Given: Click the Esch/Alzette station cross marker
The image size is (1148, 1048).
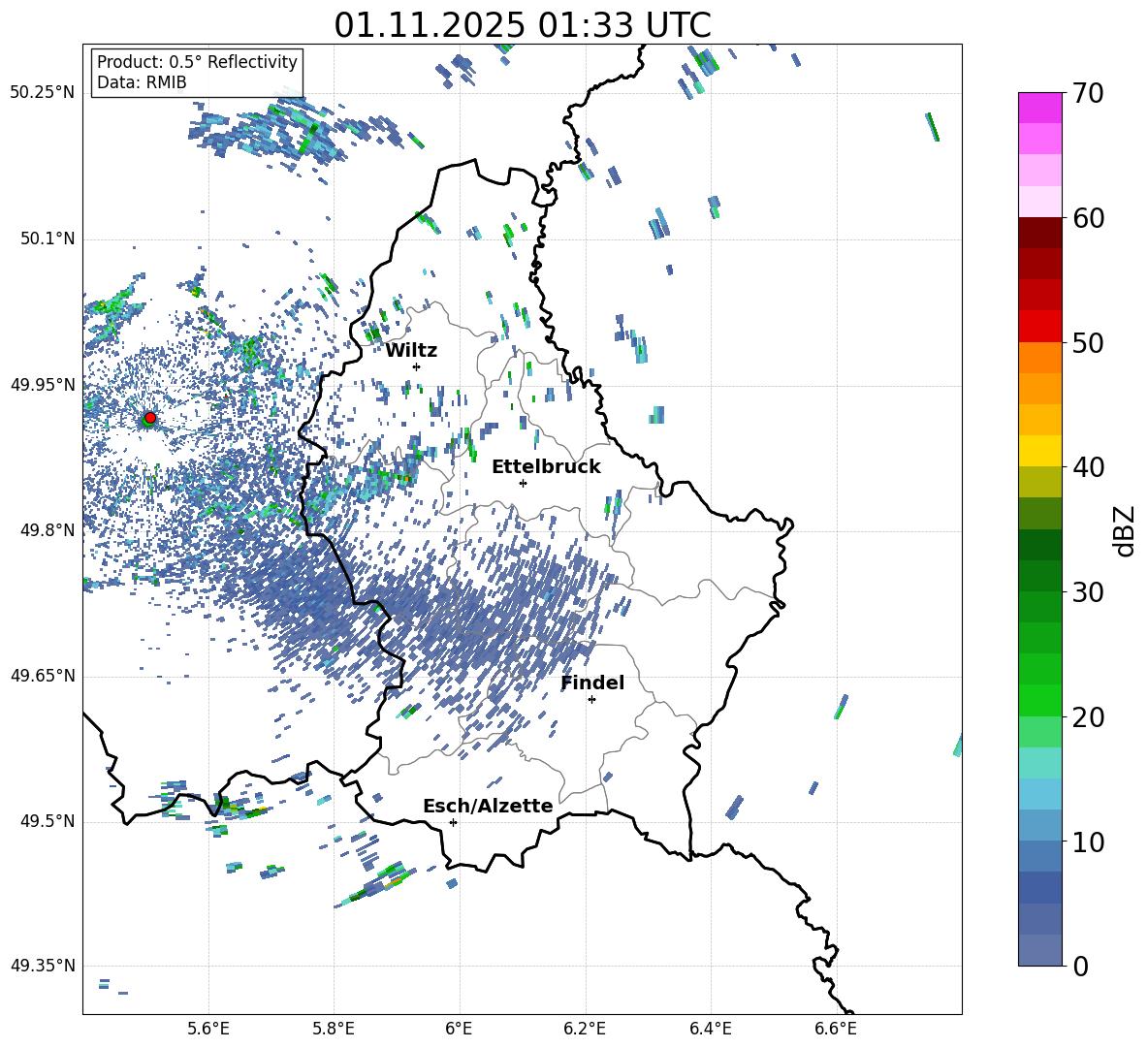Looking at the screenshot, I should pyautogui.click(x=453, y=822).
